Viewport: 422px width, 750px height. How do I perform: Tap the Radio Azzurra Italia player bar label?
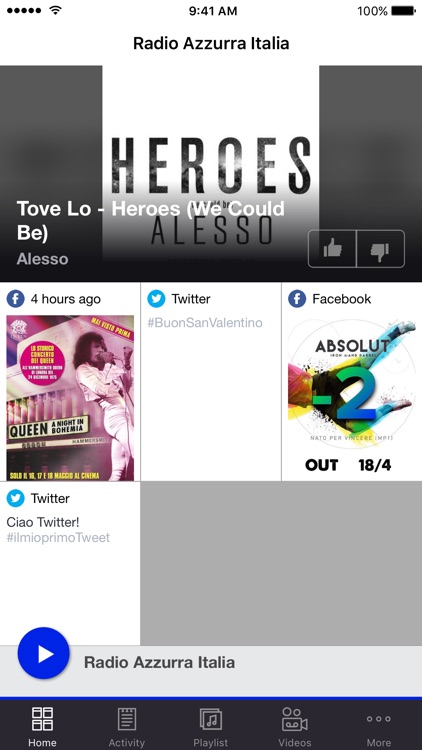tap(159, 662)
